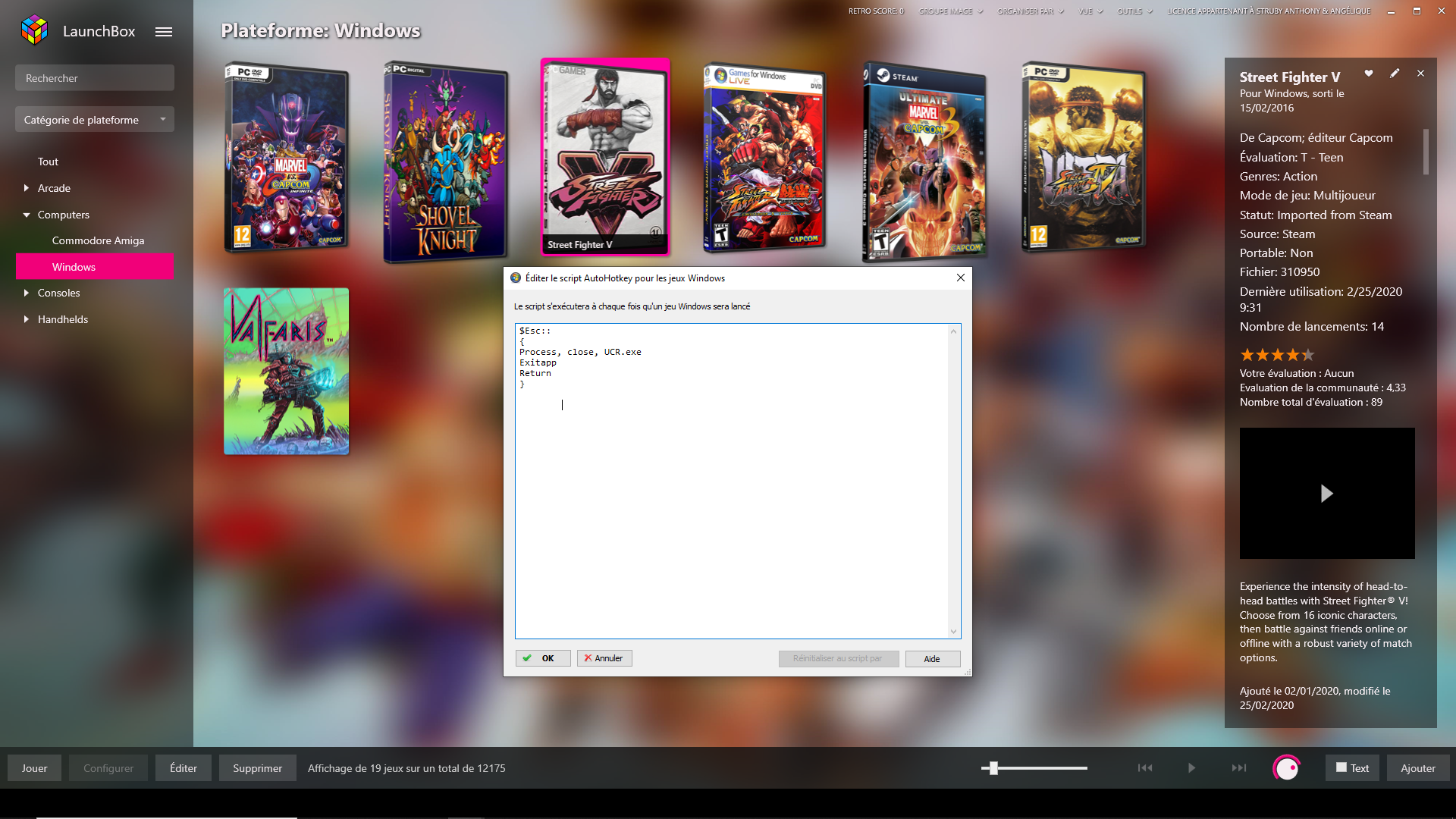Select the Marvel vs. Capcom Infinite box
The width and height of the screenshot is (1456, 819).
point(287,158)
